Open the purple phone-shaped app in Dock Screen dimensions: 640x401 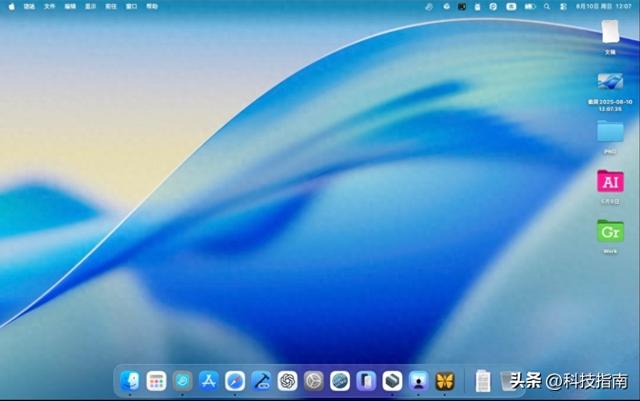pos(366,381)
